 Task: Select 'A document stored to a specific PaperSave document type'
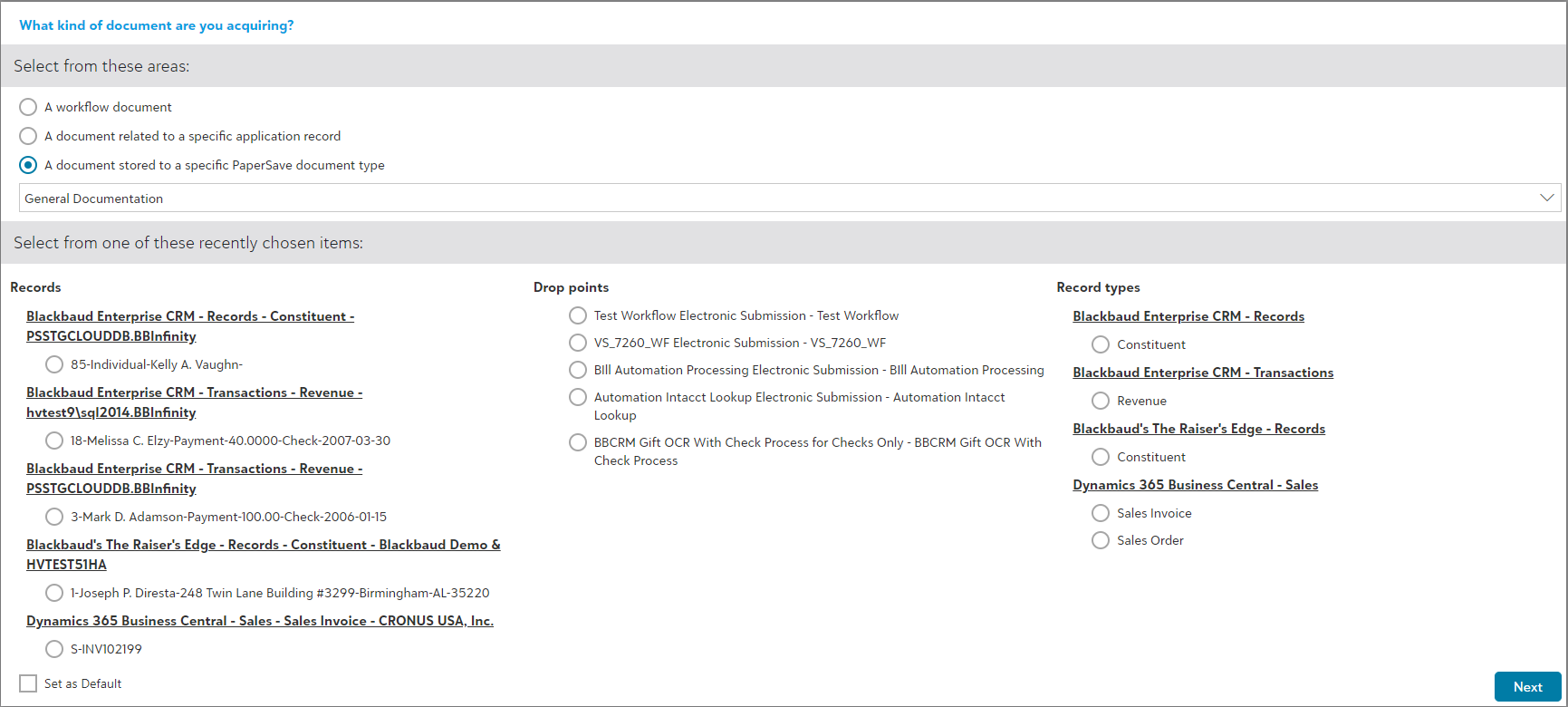click(x=28, y=165)
